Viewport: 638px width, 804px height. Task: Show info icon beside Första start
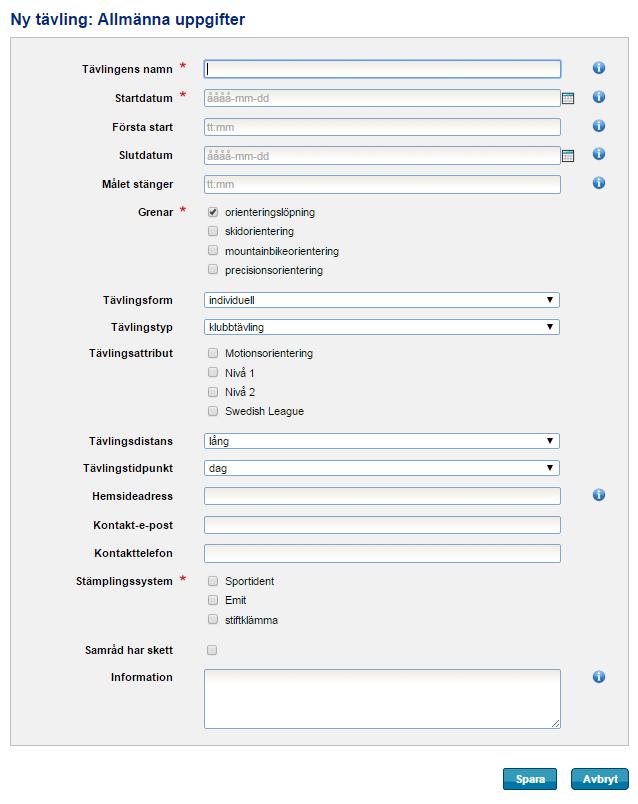tap(599, 126)
